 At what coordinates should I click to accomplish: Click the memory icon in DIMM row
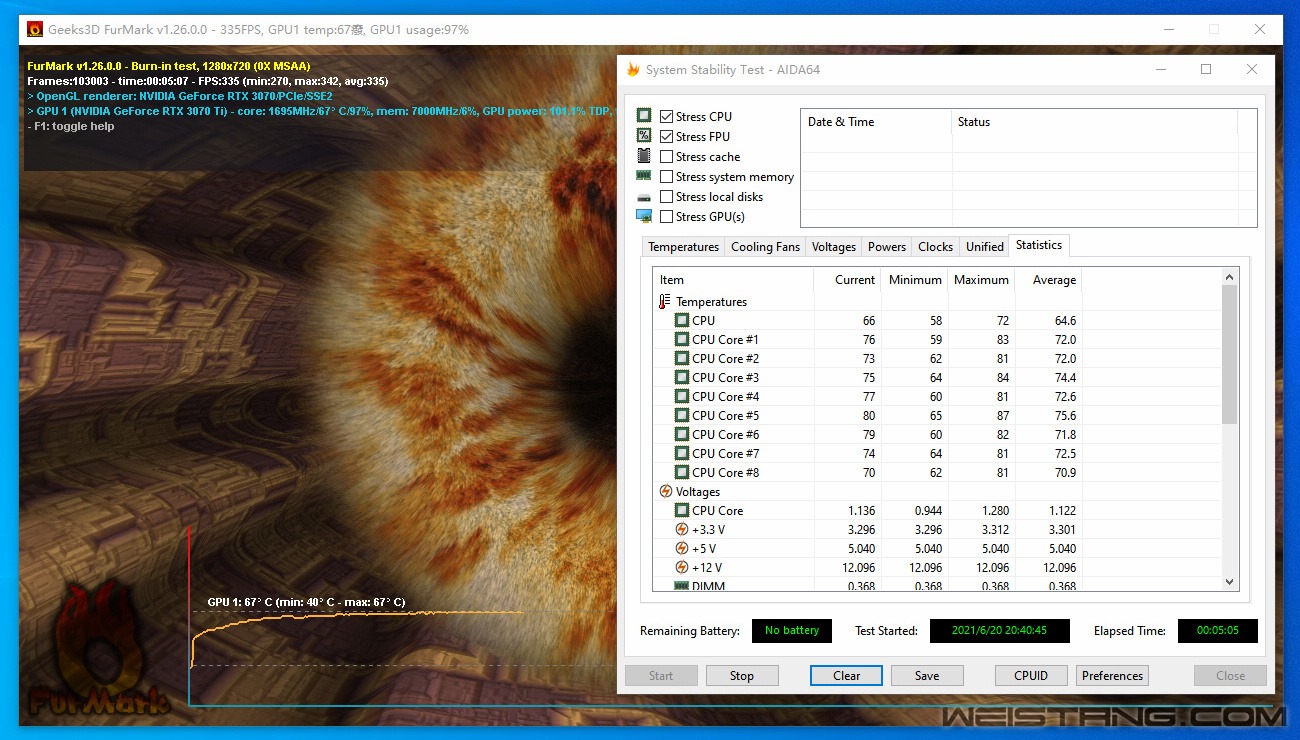click(x=682, y=585)
